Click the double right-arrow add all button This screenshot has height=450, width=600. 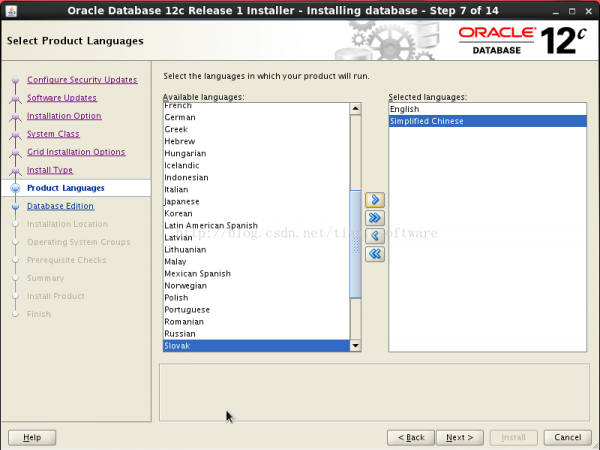375,218
